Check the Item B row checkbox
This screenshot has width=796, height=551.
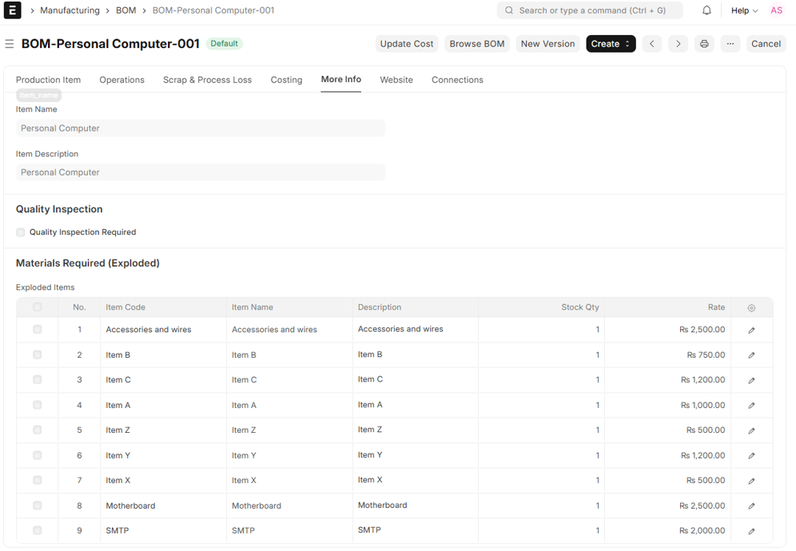(38, 355)
